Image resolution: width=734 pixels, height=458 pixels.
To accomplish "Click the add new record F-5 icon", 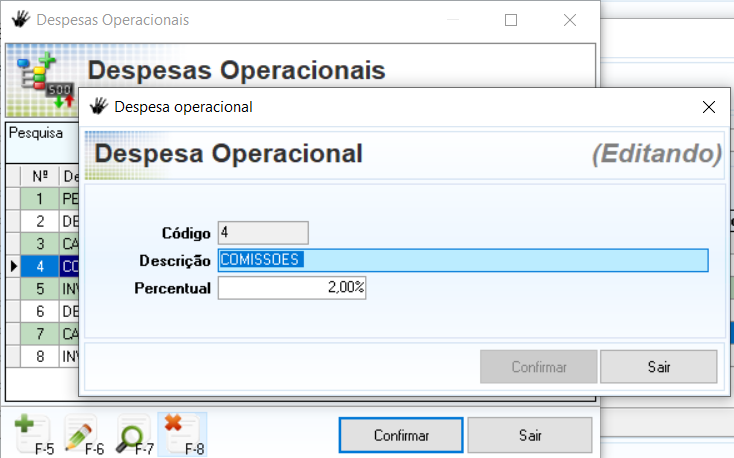I will pos(34,434).
